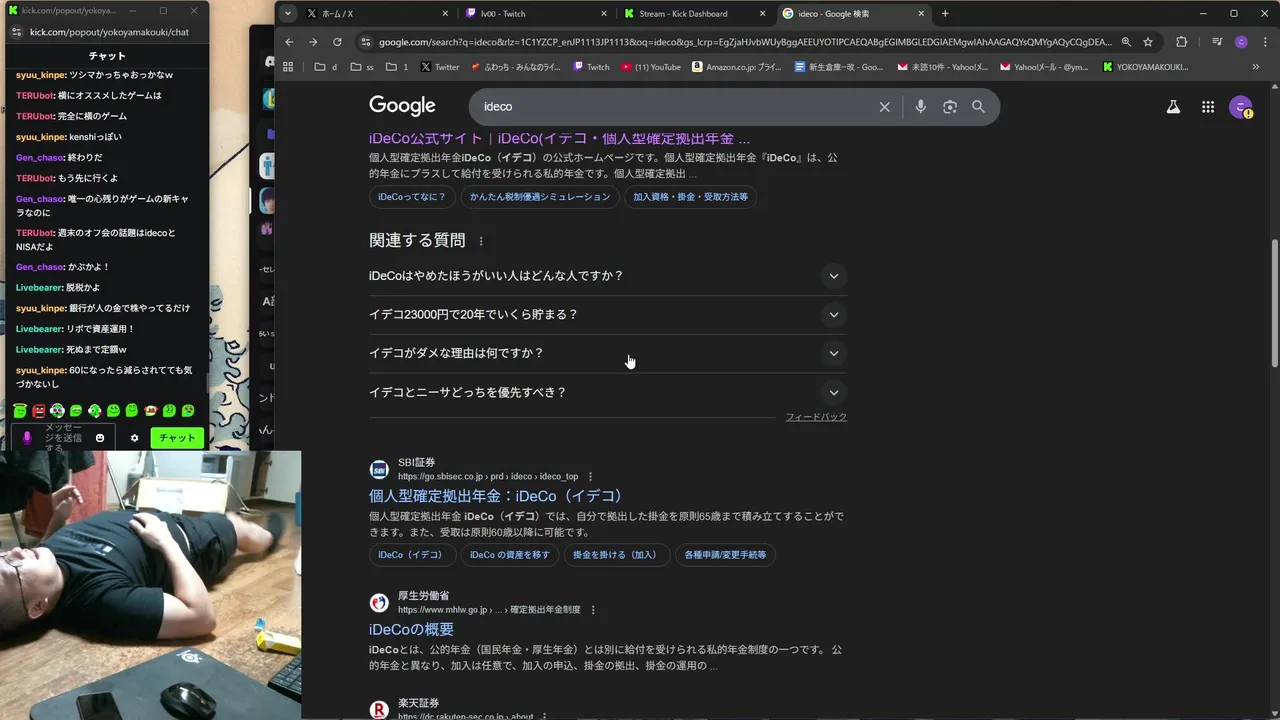Select the red angry emote in chat
Screen dimensions: 1280x720
pos(39,411)
